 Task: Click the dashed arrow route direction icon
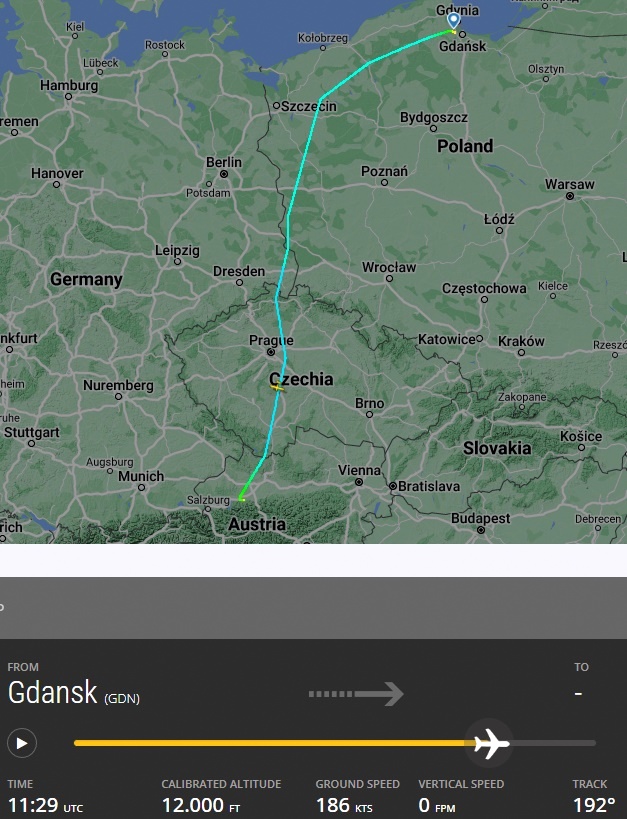click(x=356, y=694)
